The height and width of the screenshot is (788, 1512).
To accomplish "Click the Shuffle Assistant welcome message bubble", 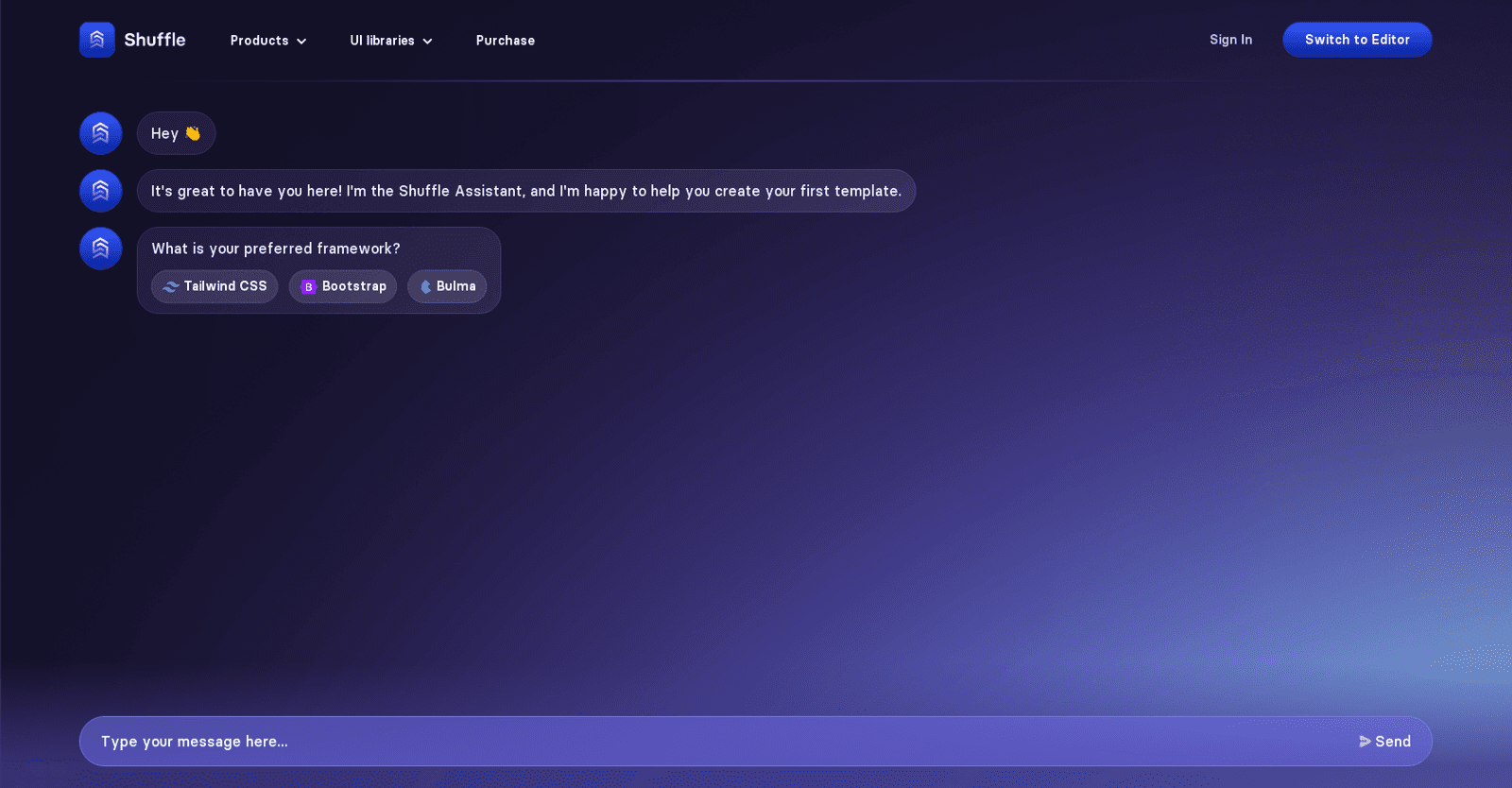I will coord(525,191).
